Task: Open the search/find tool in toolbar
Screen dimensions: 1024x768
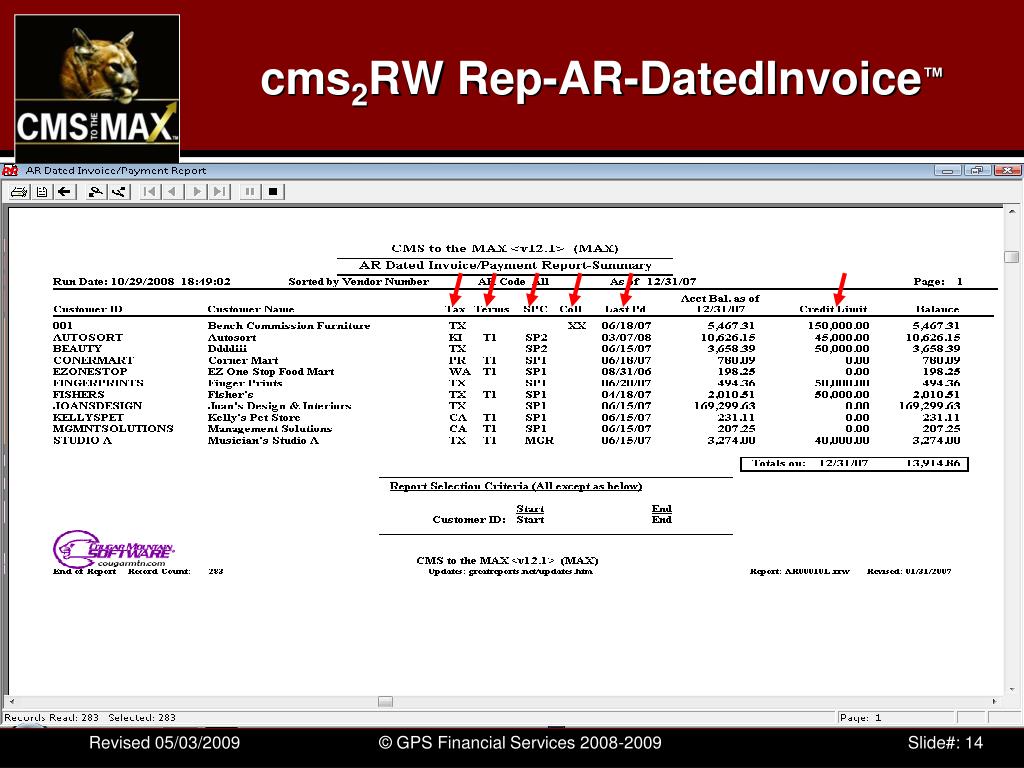Action: [x=96, y=192]
